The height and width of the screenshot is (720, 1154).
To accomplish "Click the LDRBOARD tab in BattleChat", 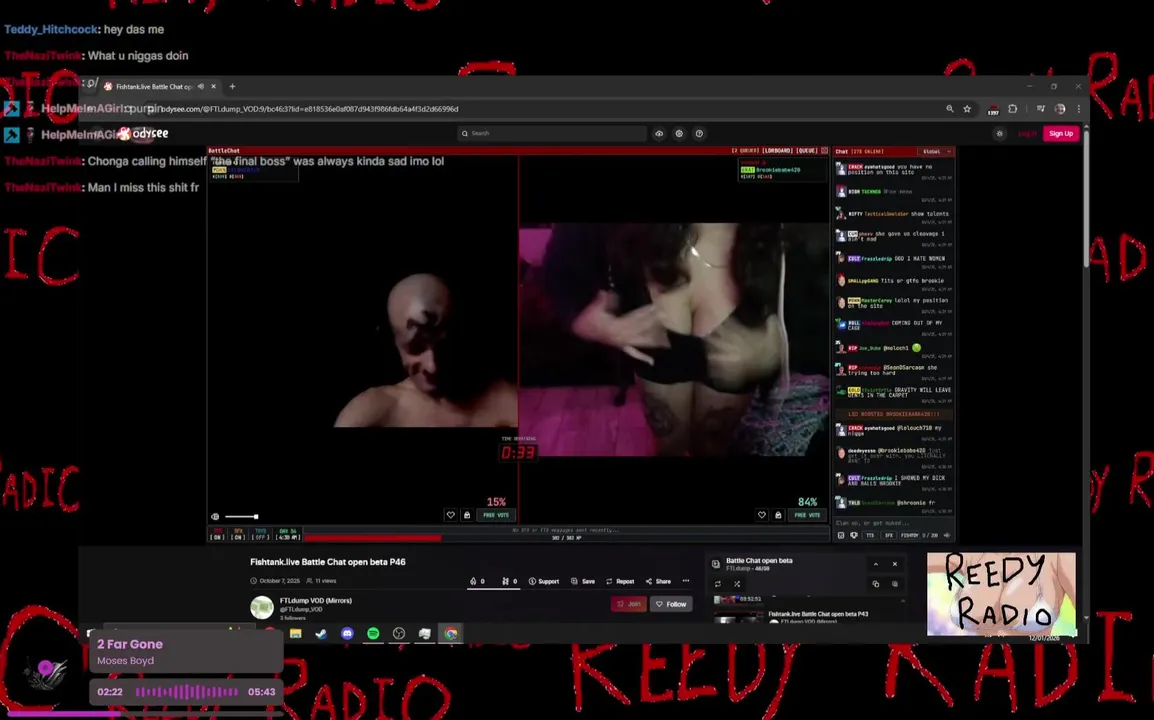I will click(777, 151).
